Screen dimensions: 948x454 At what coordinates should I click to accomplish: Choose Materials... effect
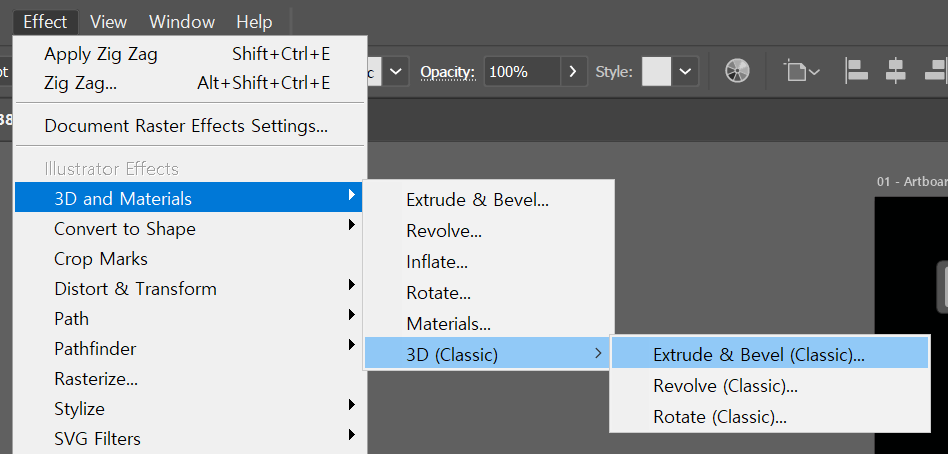pos(489,323)
